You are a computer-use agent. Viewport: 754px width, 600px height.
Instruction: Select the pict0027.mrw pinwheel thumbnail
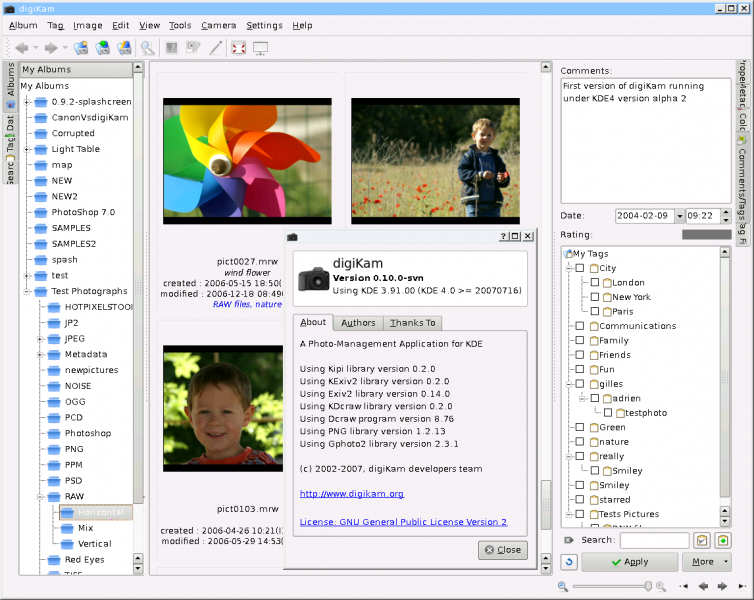247,161
